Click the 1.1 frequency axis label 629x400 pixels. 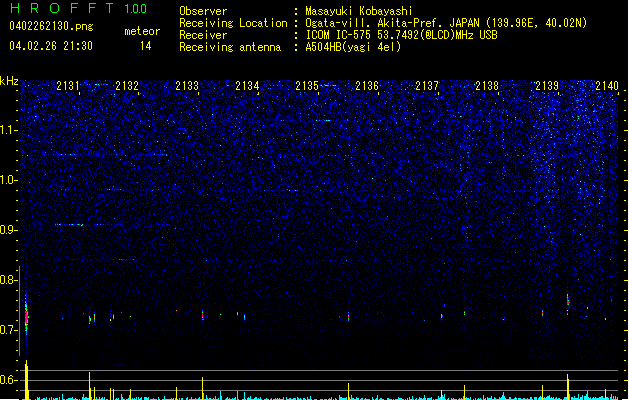tap(9, 130)
